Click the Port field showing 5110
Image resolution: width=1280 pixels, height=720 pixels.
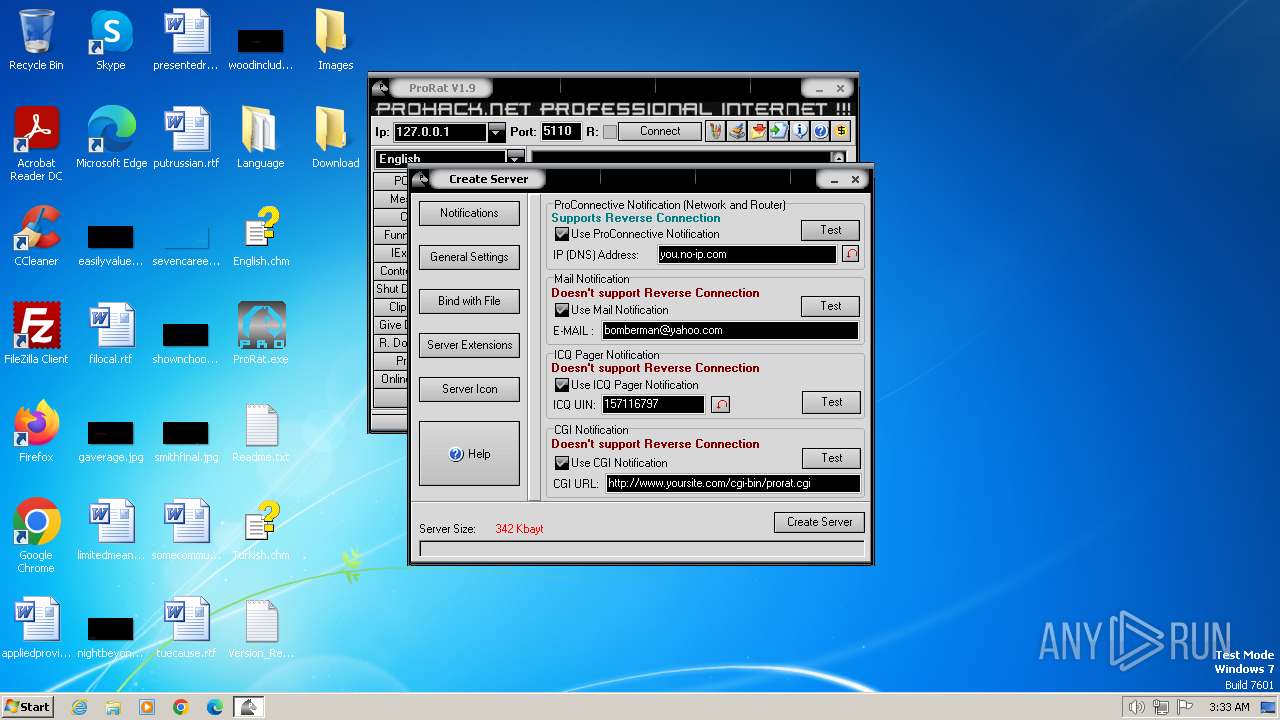pos(559,131)
